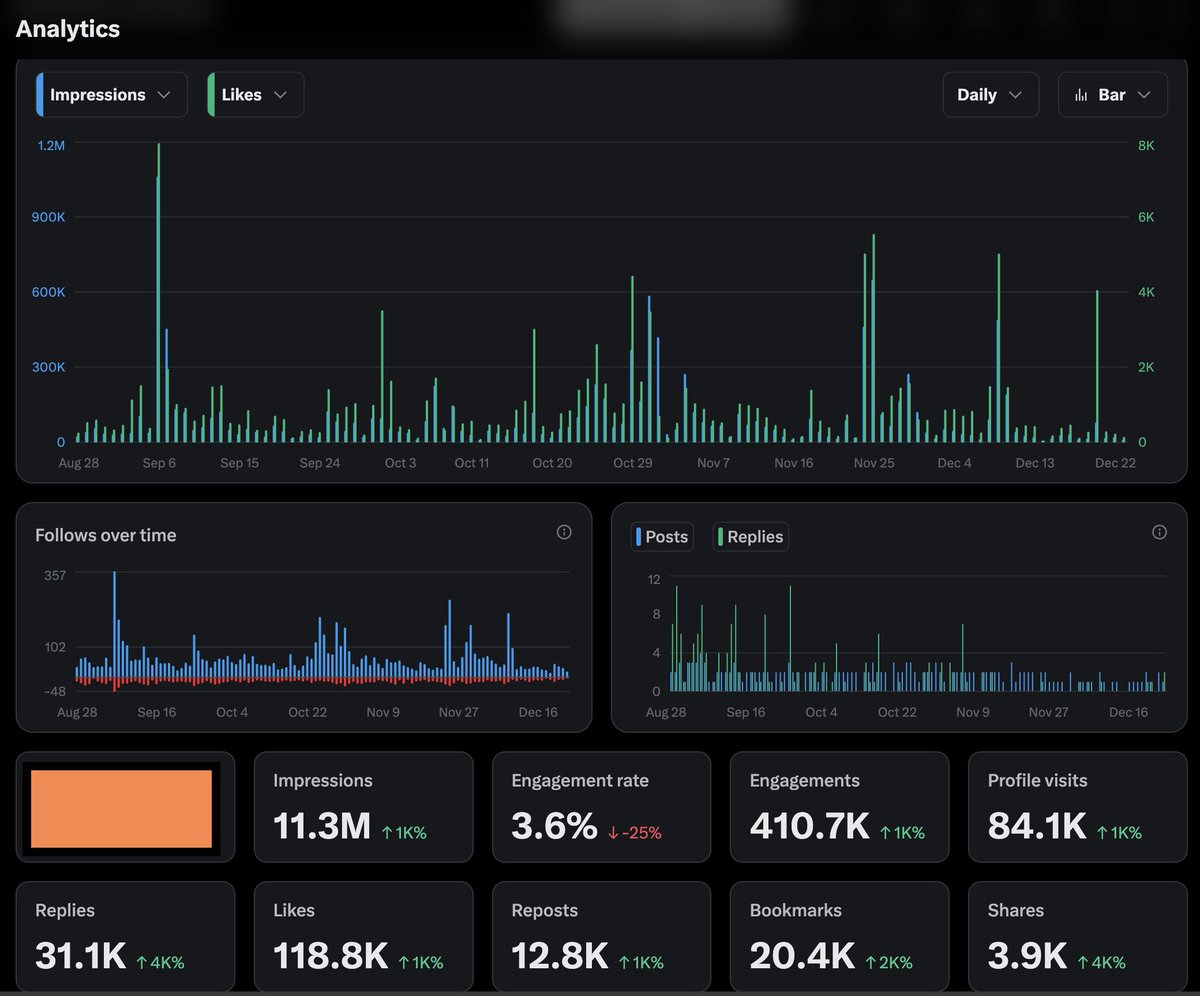Toggle the Replies series legend

pyautogui.click(x=750, y=537)
